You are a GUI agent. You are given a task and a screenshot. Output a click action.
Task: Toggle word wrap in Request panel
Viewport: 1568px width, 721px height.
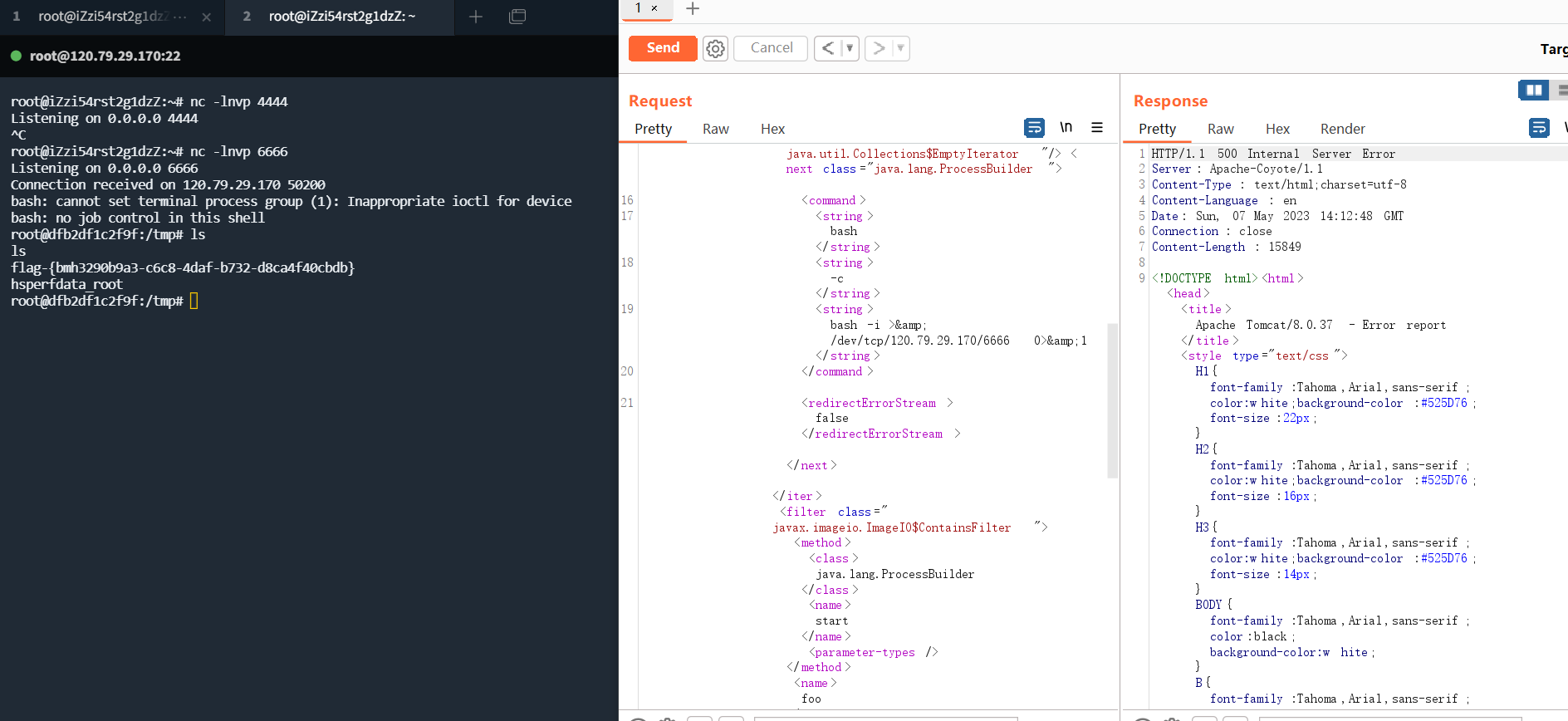(1034, 128)
